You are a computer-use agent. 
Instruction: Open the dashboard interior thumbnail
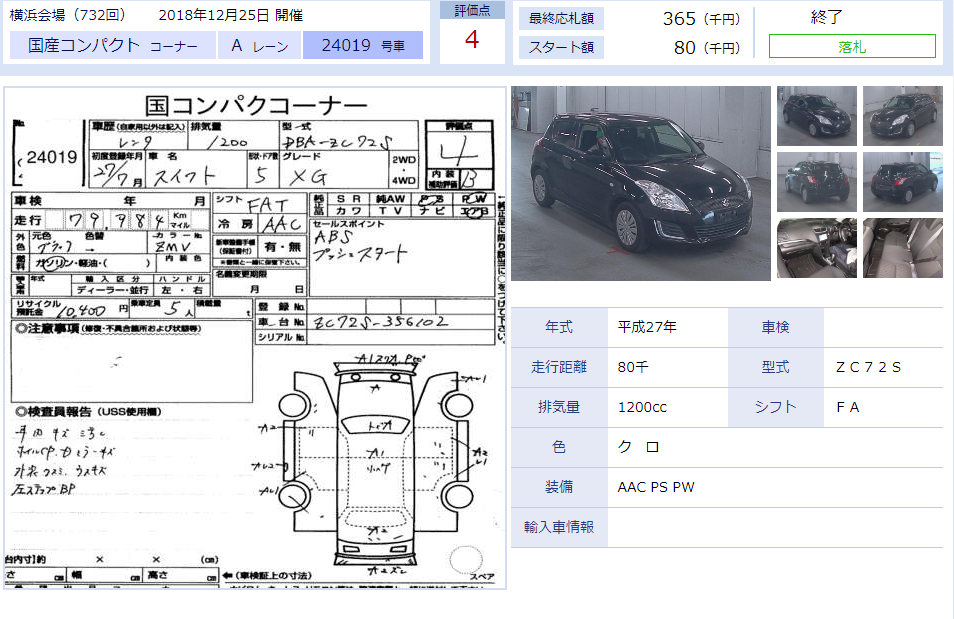pyautogui.click(x=816, y=248)
